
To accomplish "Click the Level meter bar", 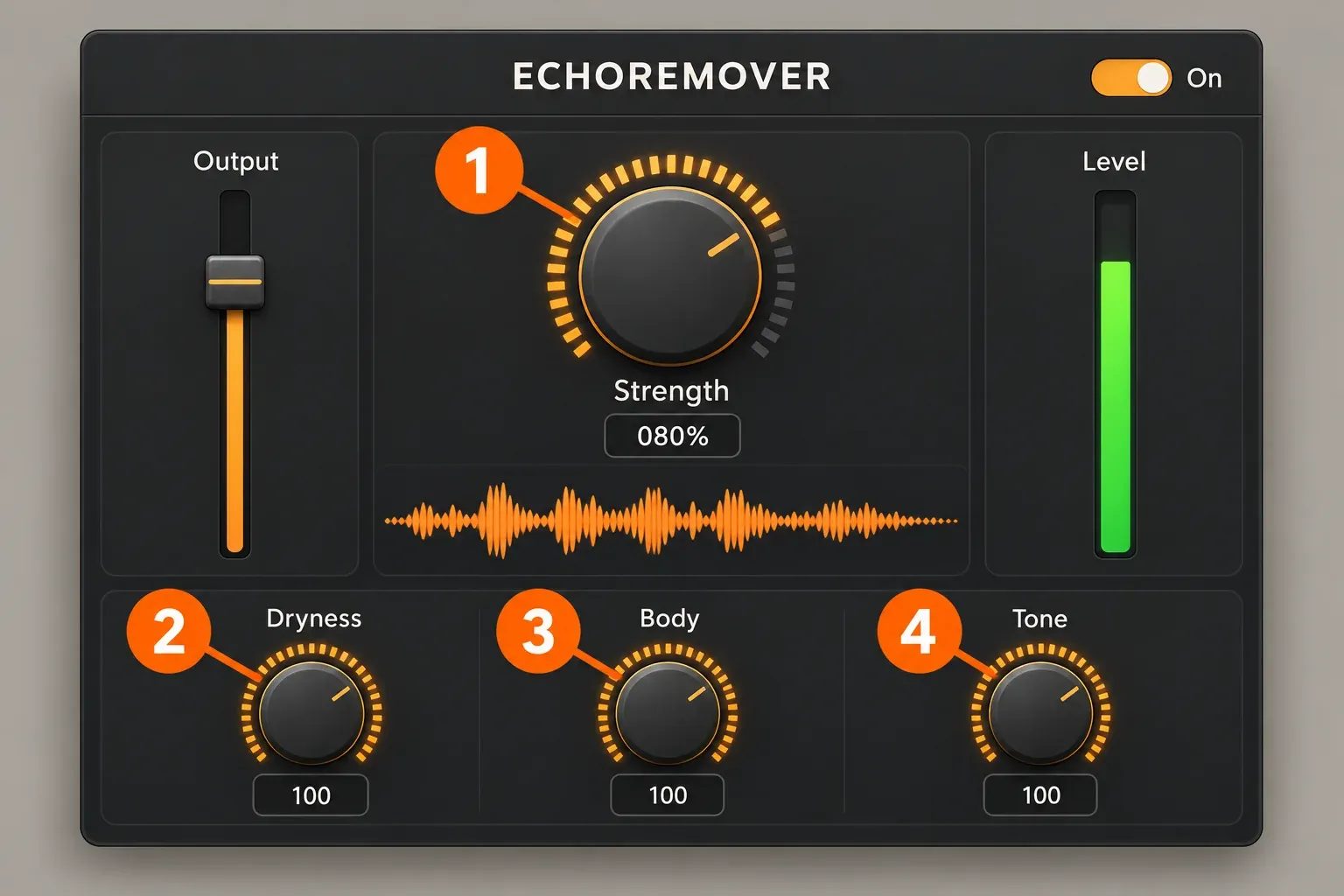I will [1115, 374].
